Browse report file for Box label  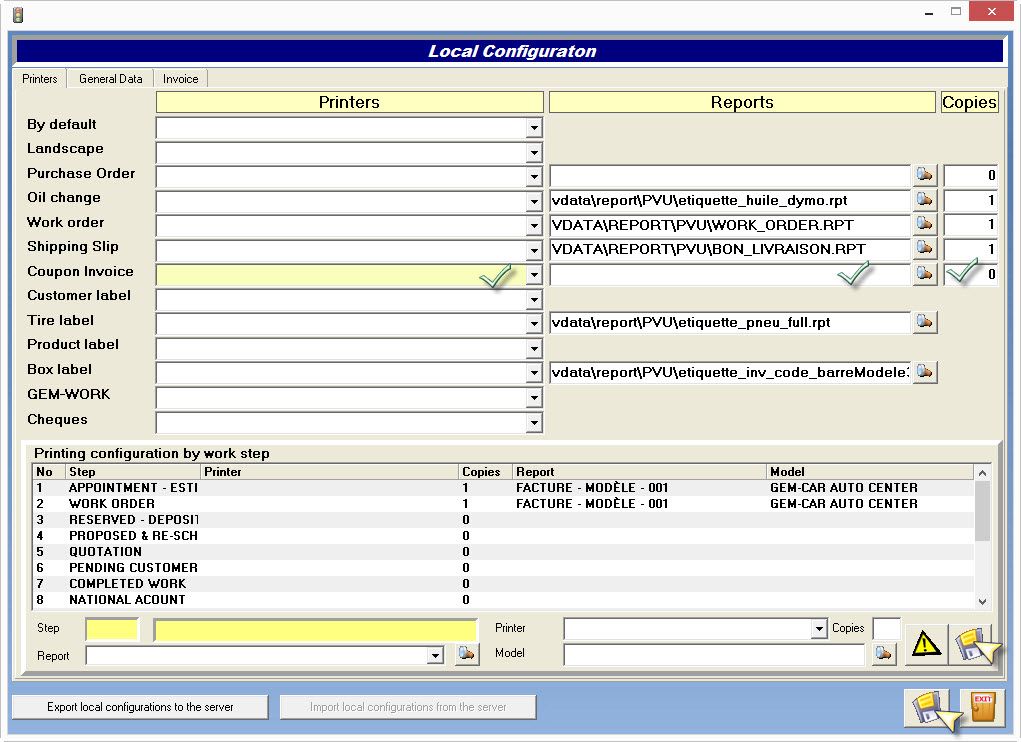coord(925,372)
